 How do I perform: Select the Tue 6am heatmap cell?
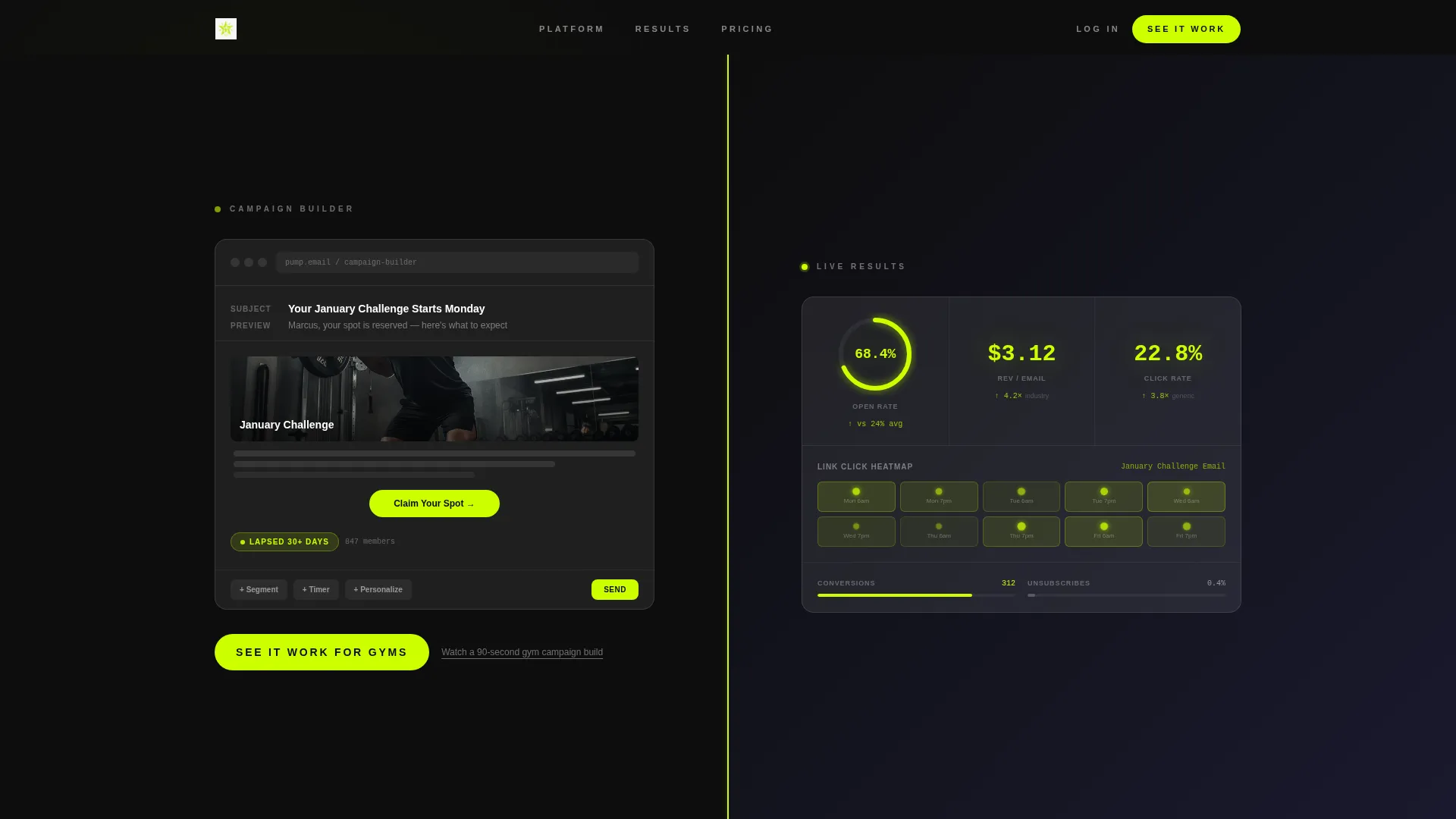tap(1021, 497)
